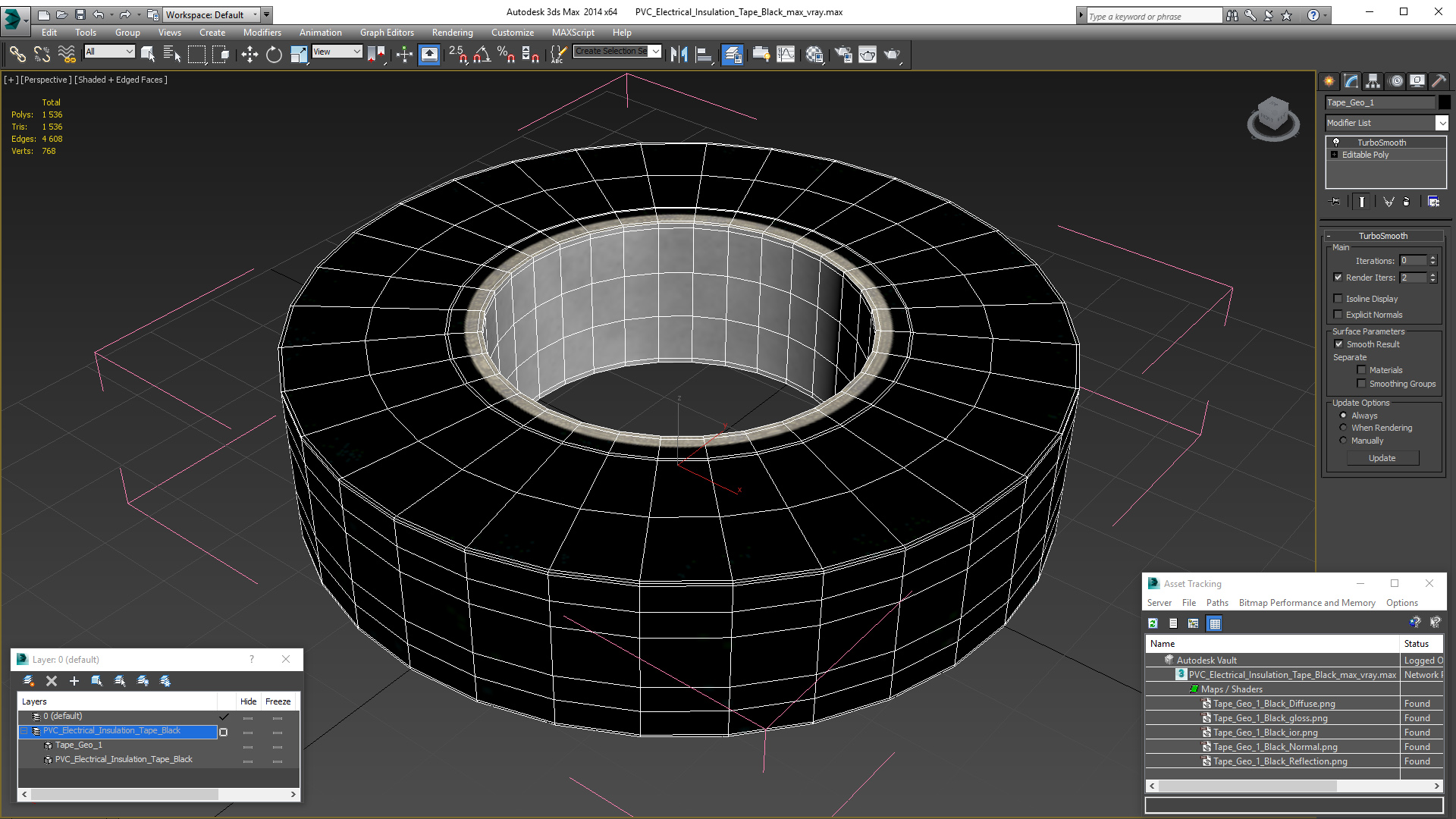Open the Curve Editor

point(786,55)
